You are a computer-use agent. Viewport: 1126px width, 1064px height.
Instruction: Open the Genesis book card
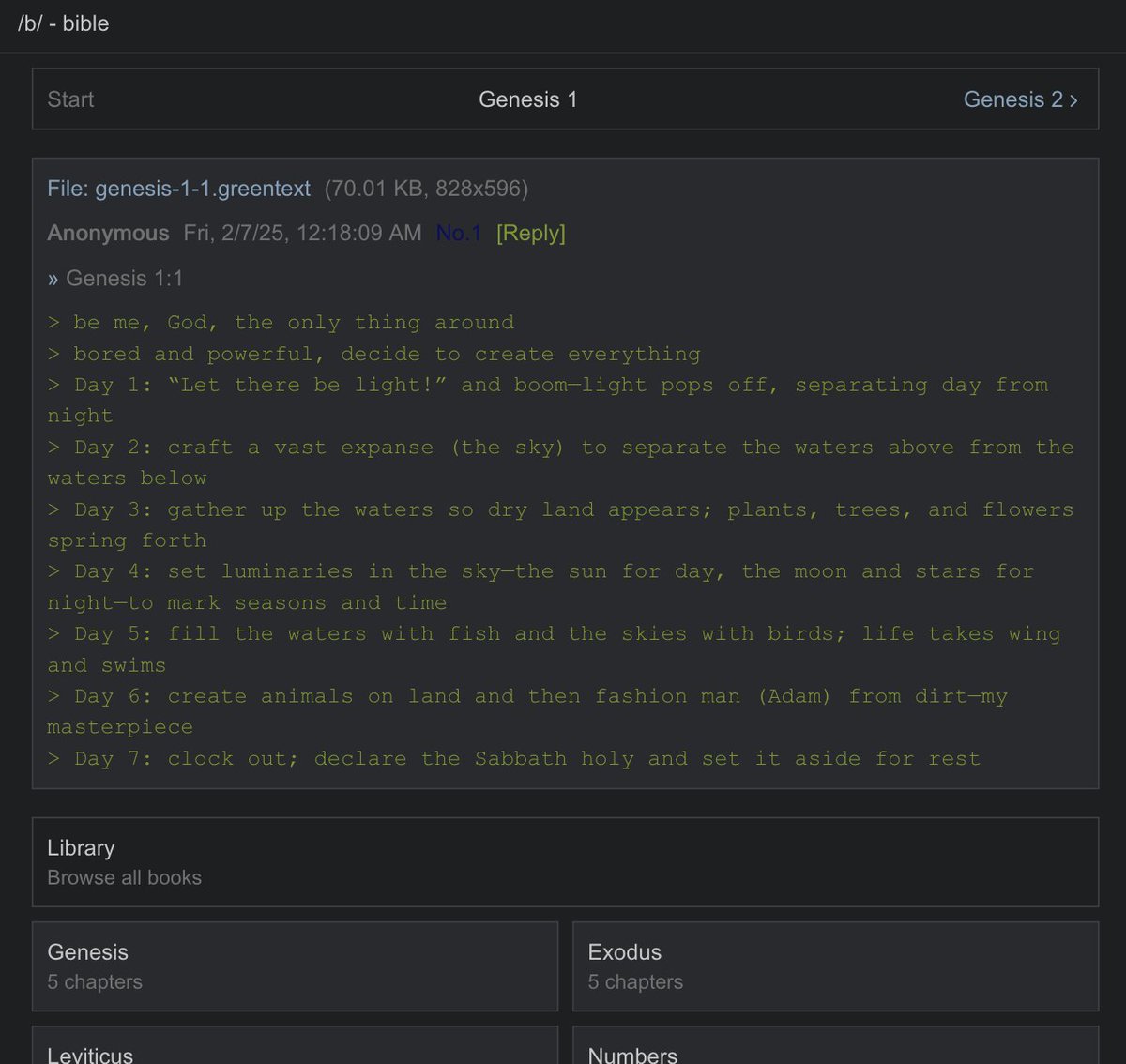295,966
